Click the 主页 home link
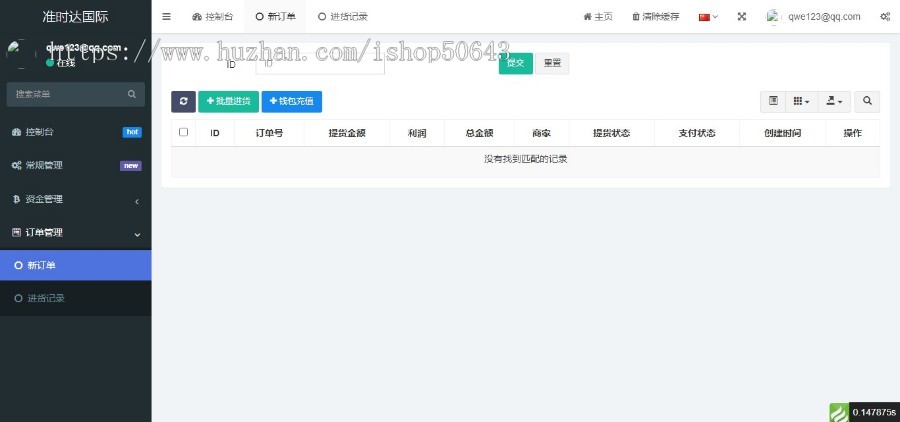This screenshot has height=422, width=900. coord(598,17)
